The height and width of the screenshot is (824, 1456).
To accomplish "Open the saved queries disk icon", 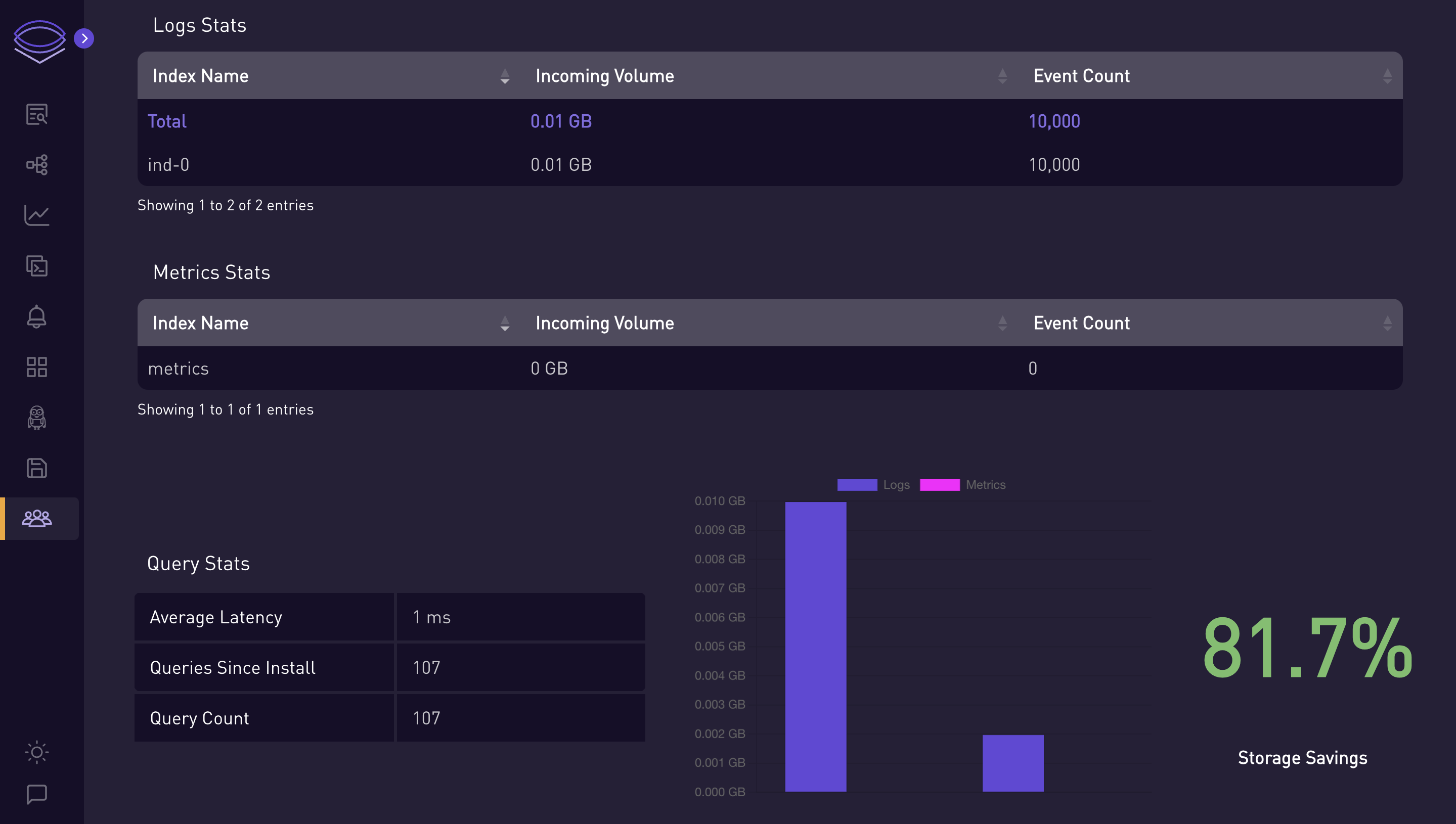I will point(37,468).
